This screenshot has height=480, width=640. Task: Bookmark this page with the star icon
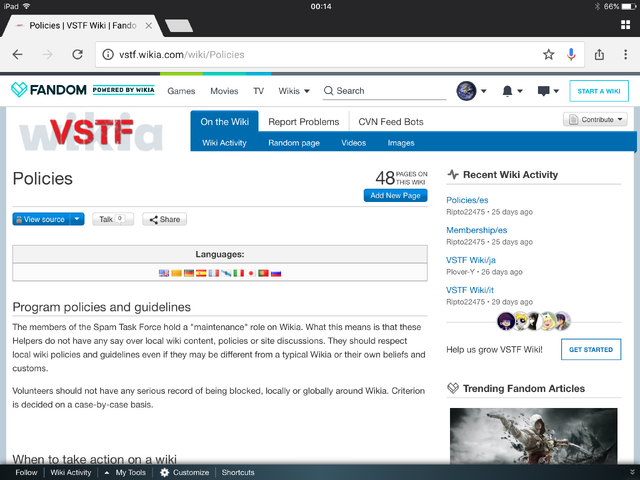coord(549,54)
